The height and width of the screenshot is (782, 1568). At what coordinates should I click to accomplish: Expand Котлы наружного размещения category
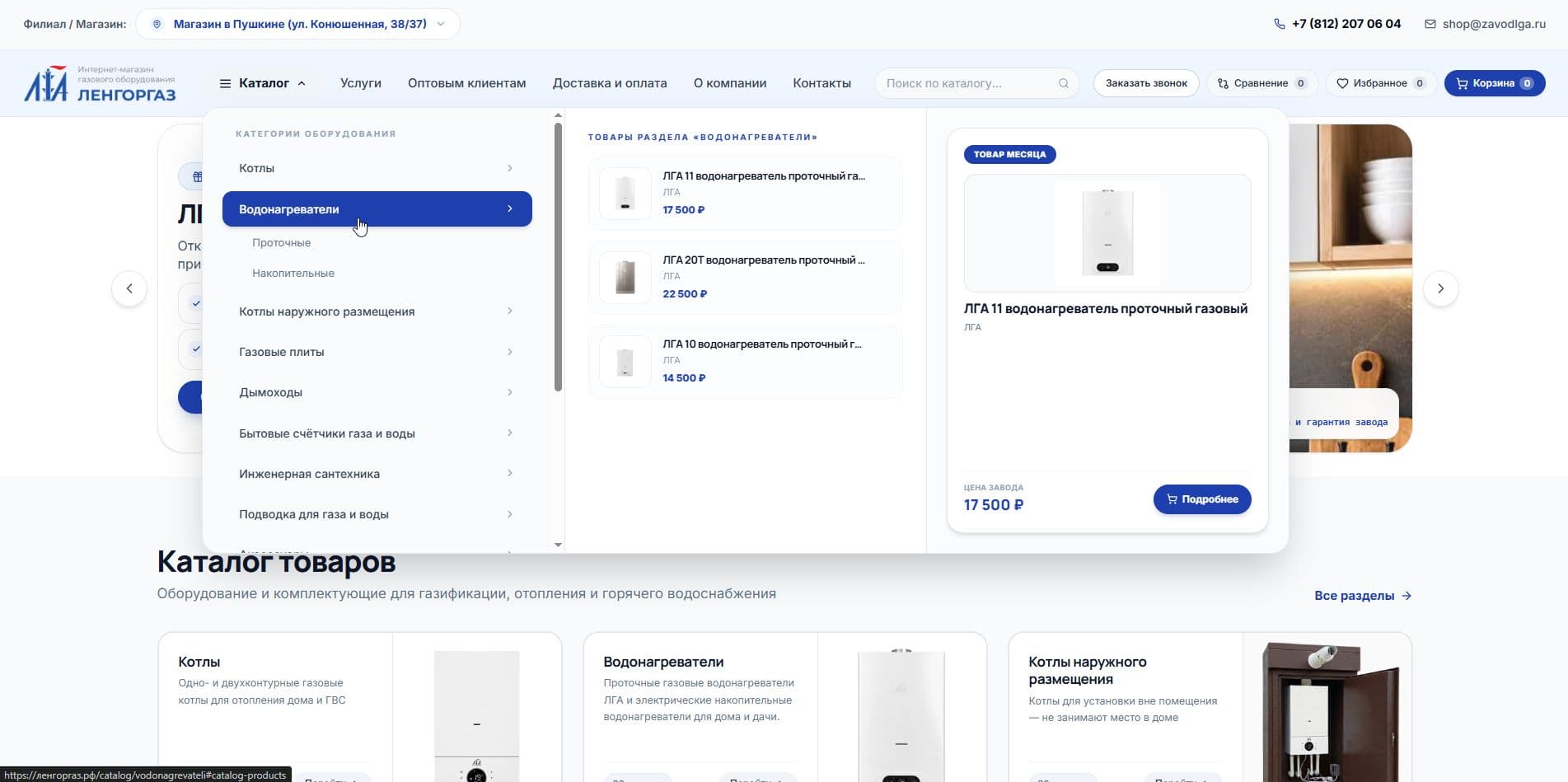tap(377, 311)
